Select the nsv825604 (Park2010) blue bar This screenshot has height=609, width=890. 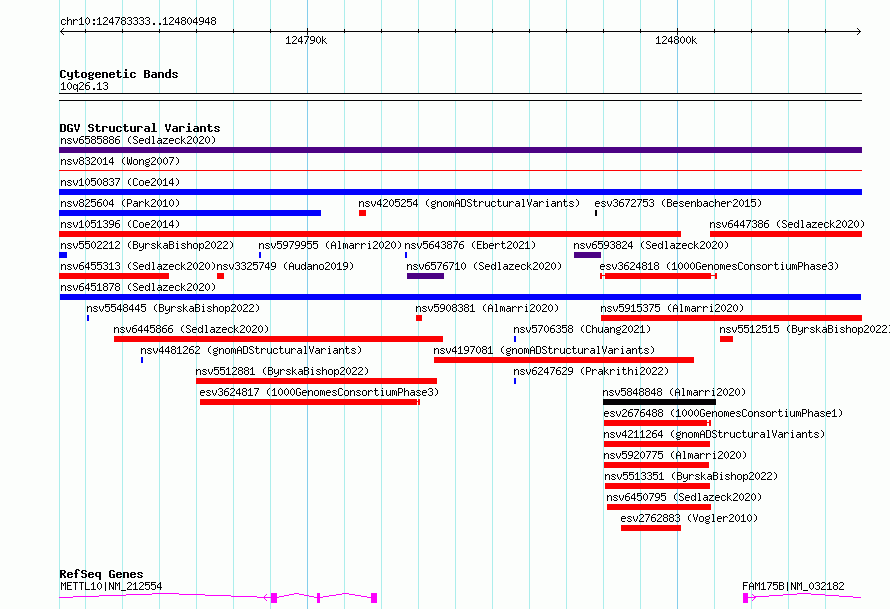pos(190,213)
